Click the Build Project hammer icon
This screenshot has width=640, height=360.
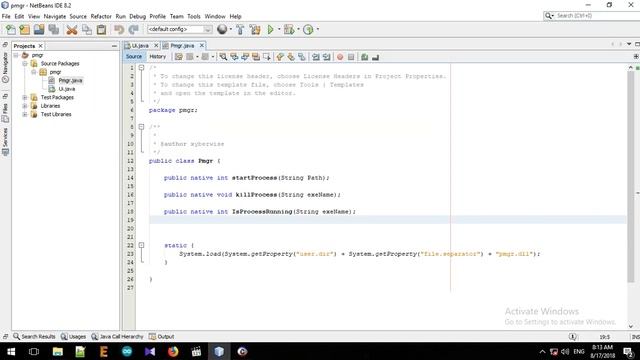pyautogui.click(x=240, y=29)
